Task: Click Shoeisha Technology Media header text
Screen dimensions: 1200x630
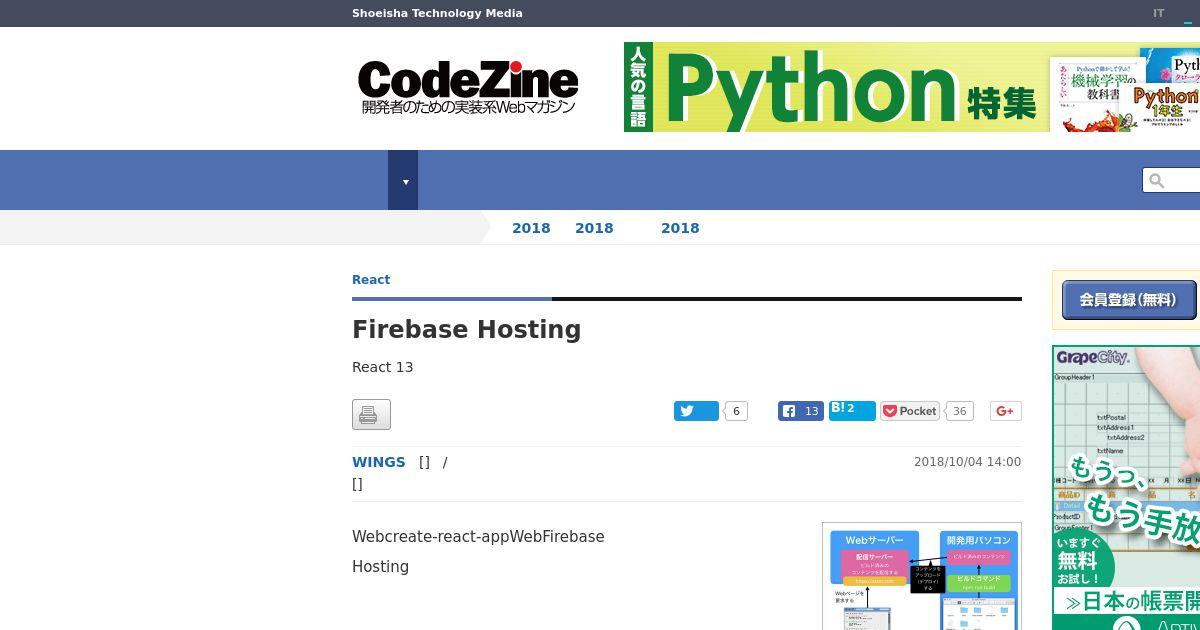Action: coord(437,13)
